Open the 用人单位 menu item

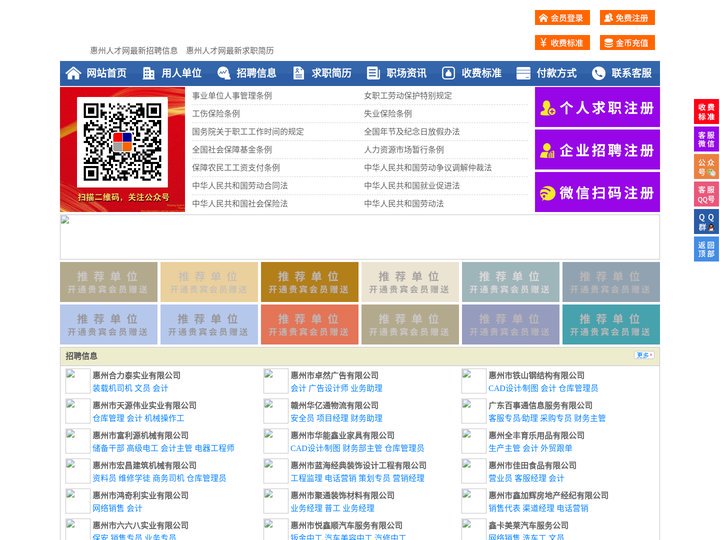pos(181,73)
